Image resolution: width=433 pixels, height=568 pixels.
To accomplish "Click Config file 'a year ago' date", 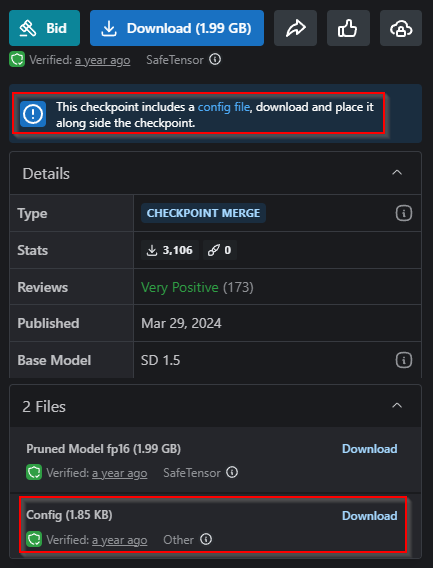I will [120, 540].
